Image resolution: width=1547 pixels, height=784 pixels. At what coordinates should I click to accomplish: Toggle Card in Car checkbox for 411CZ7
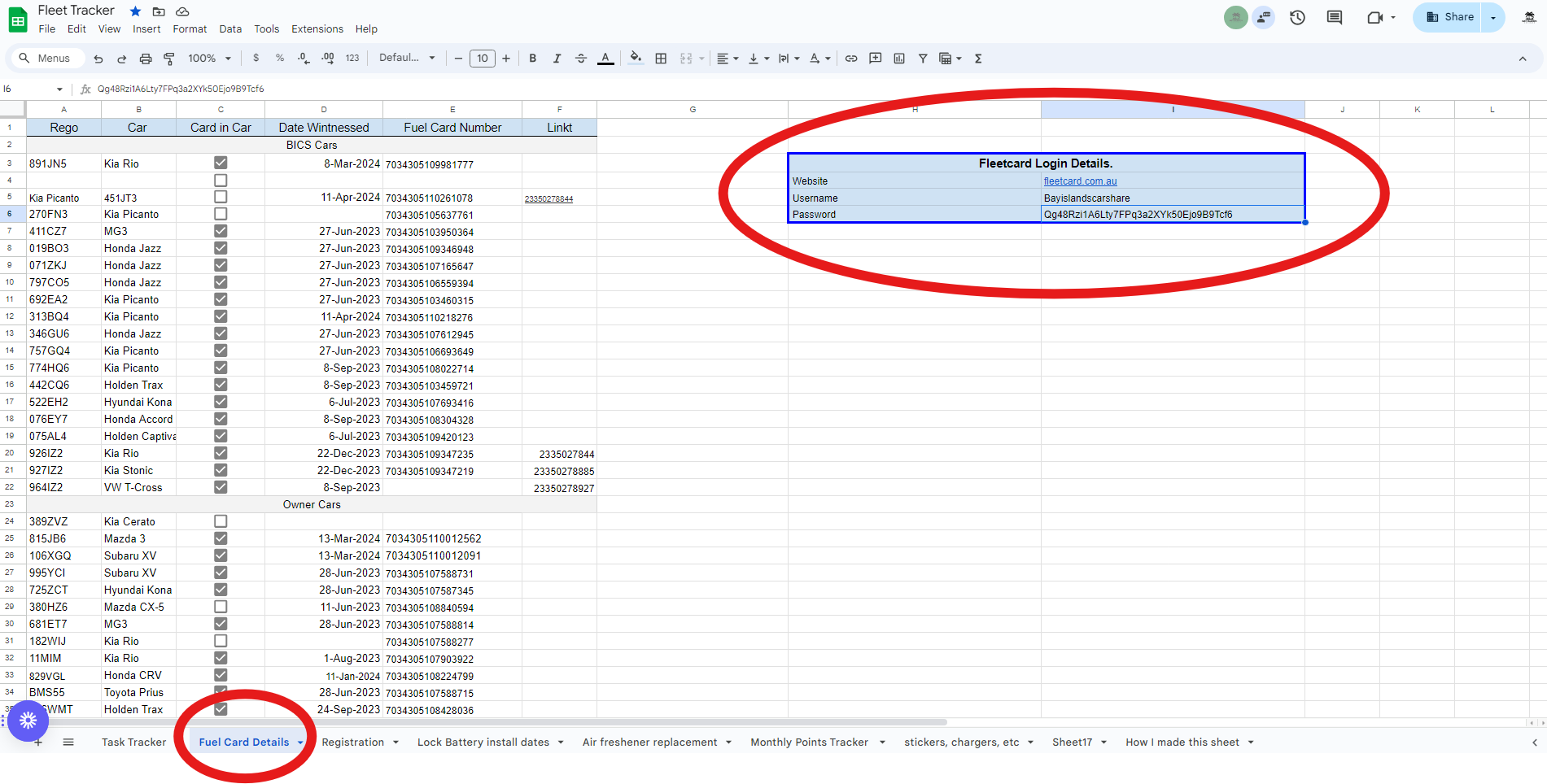[x=221, y=231]
